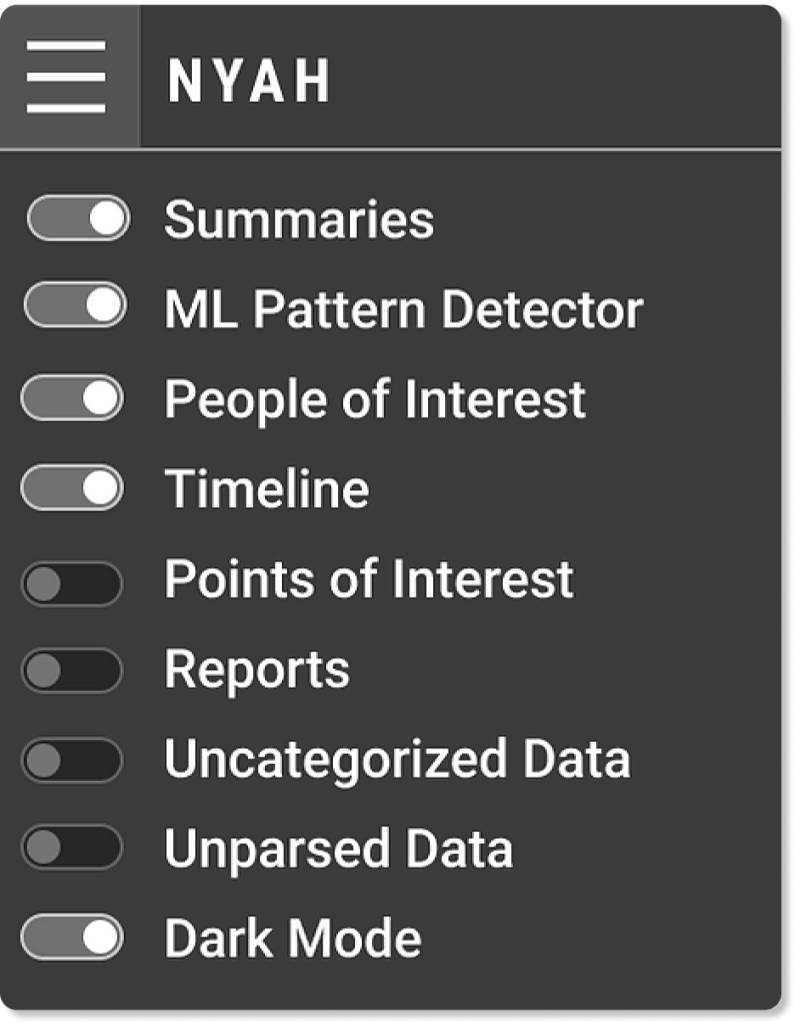Viewport: 795px width, 1023px height.
Task: Select the Uncategorized Data label
Action: tap(397, 759)
